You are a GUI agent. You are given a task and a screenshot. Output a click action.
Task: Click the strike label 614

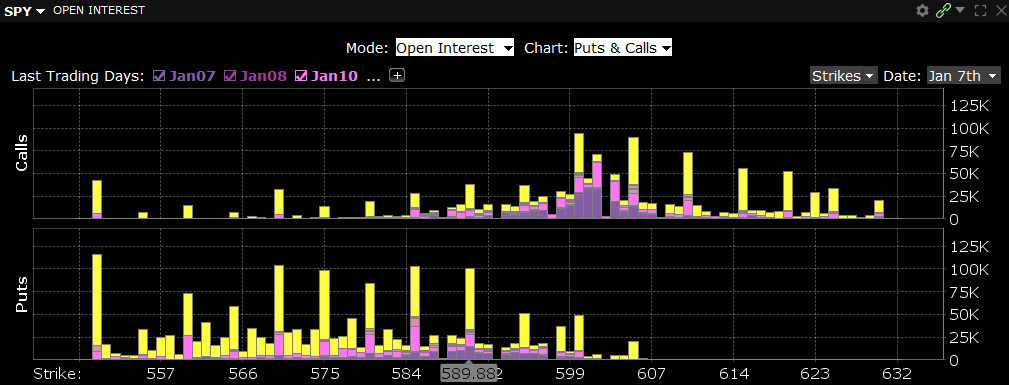734,374
